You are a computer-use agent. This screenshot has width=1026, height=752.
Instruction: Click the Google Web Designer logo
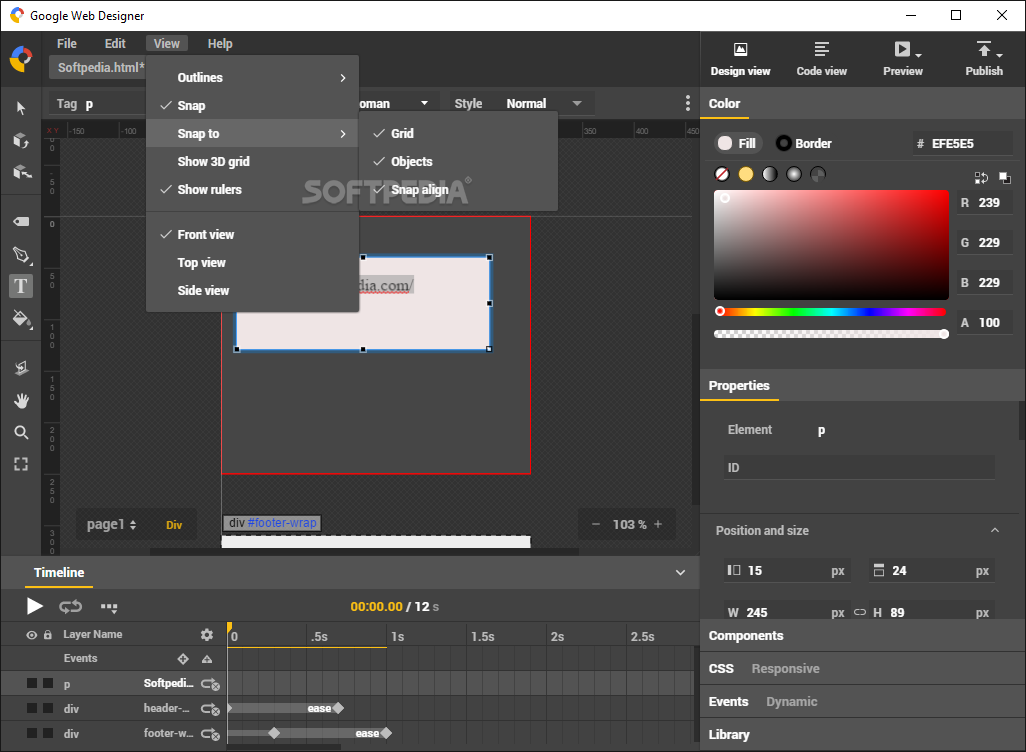tap(21, 59)
